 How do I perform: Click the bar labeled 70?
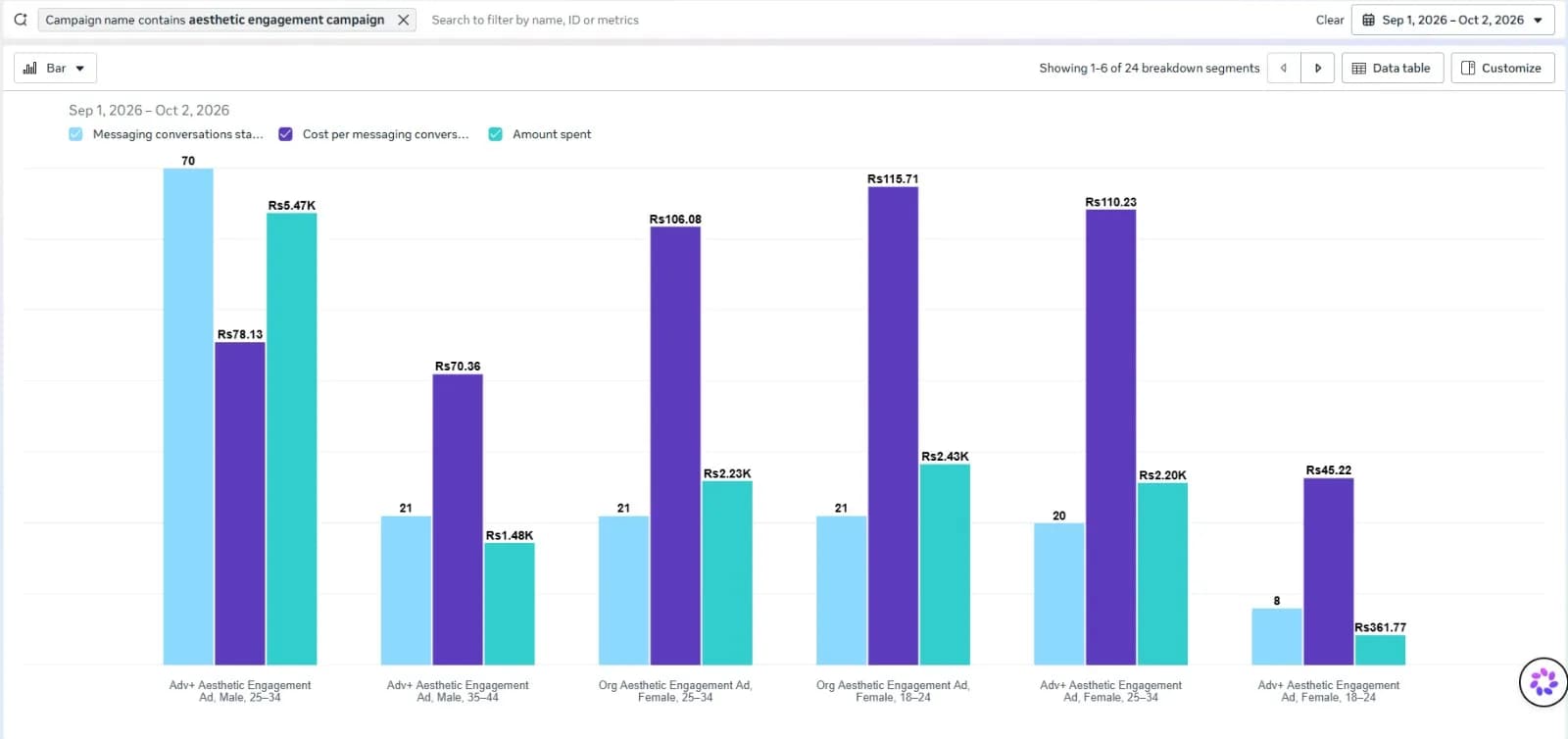click(x=188, y=417)
